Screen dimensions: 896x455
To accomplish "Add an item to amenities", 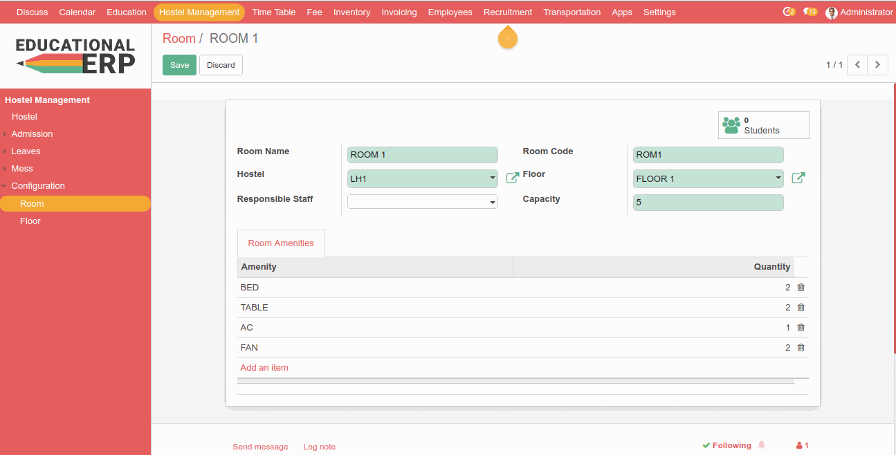I will [x=264, y=368].
